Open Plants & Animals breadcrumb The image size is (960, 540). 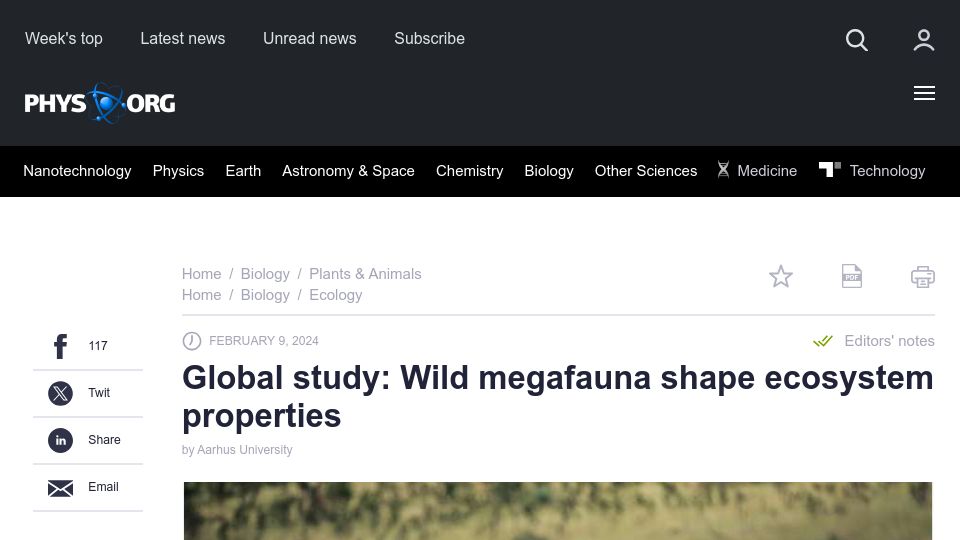365,274
